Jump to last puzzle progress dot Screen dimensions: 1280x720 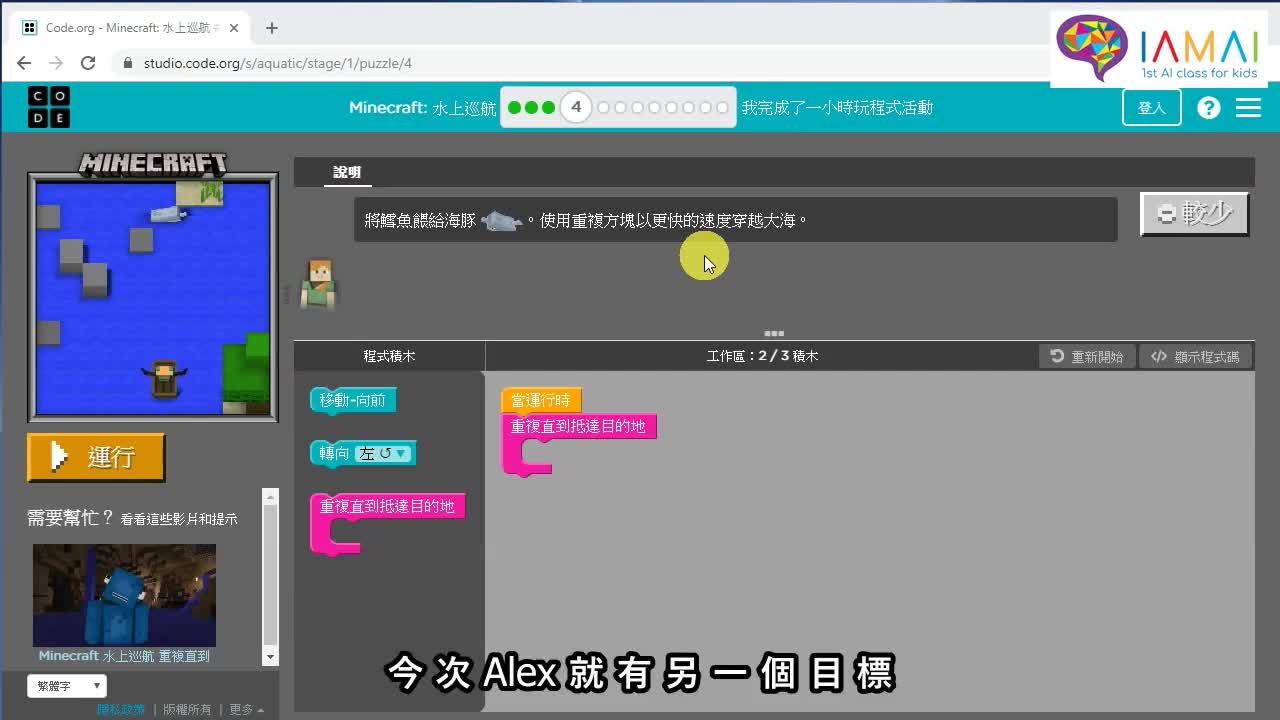[723, 108]
